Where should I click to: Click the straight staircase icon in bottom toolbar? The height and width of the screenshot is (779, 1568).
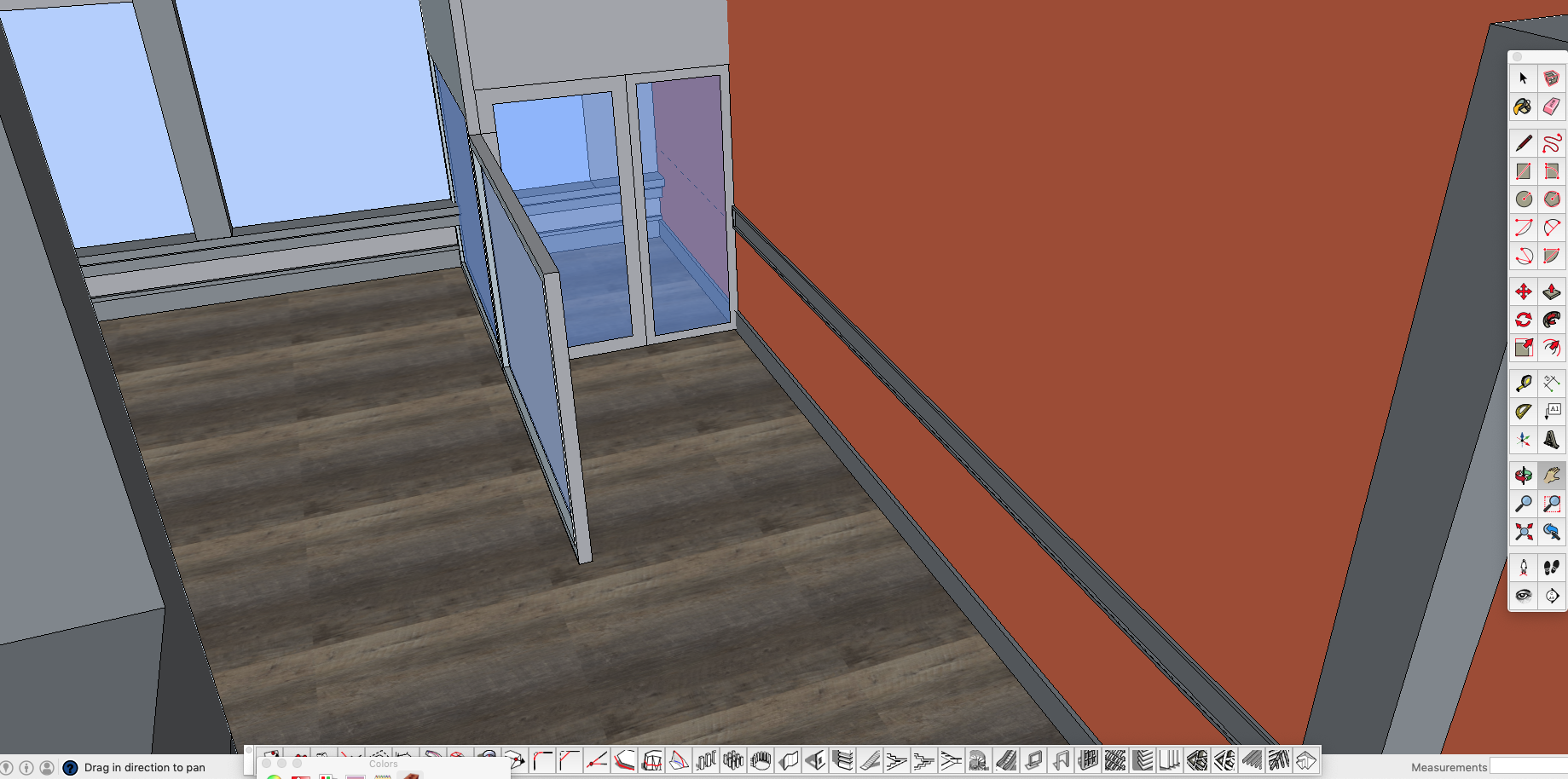tap(870, 760)
